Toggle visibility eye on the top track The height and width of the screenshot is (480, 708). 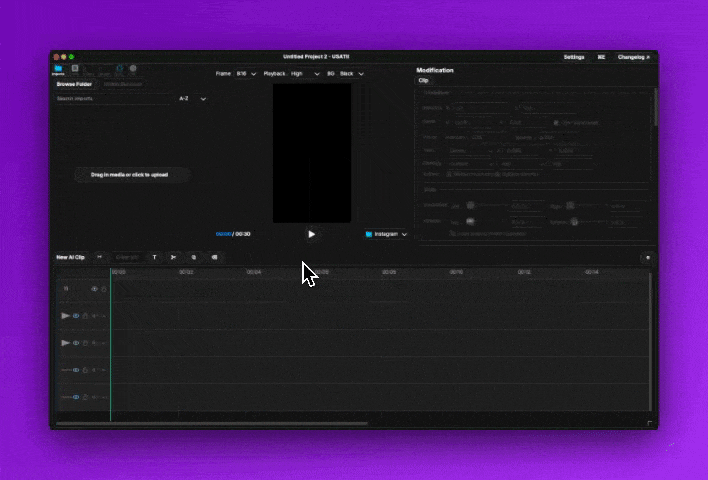[x=95, y=289]
